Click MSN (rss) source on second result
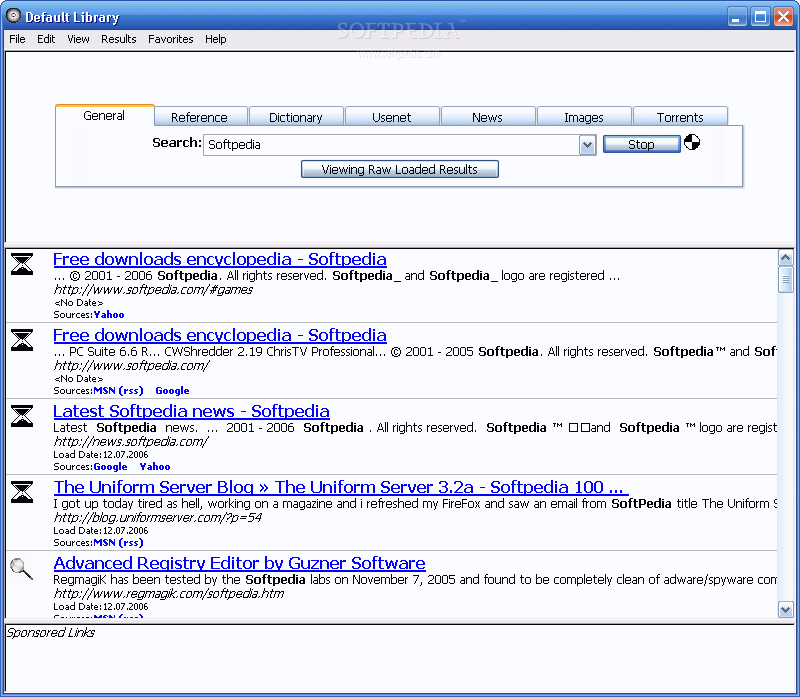 coord(118,391)
